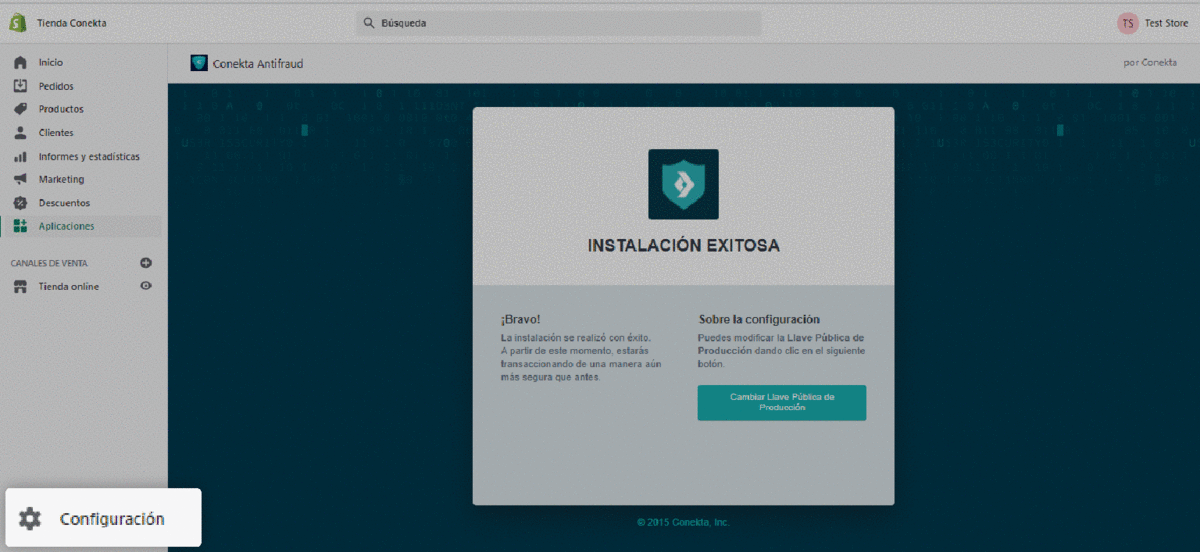
Task: Click the © 2015 Conekta, Inc. footer
Action: coord(684,522)
